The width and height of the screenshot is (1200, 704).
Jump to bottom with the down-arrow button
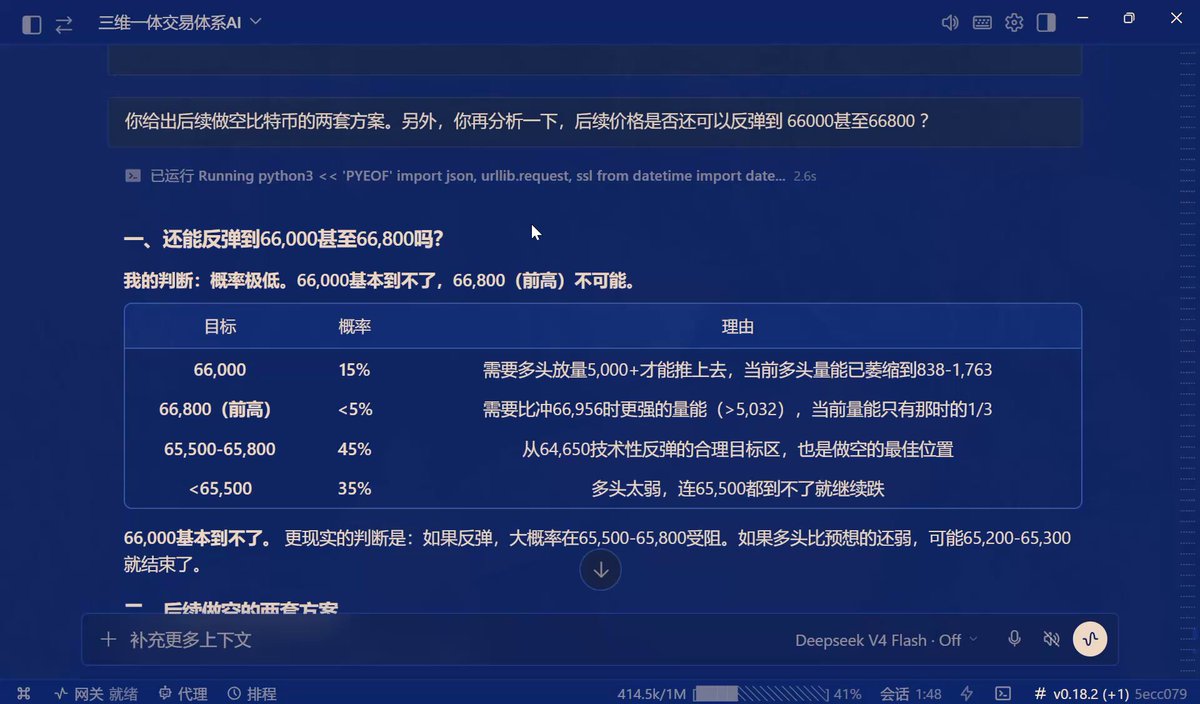[x=600, y=570]
